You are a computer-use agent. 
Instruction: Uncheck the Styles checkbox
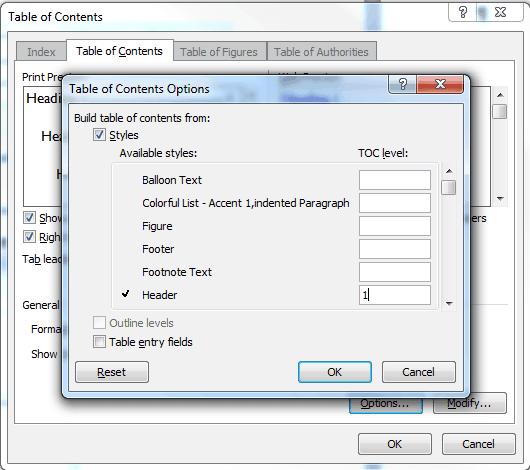99,135
